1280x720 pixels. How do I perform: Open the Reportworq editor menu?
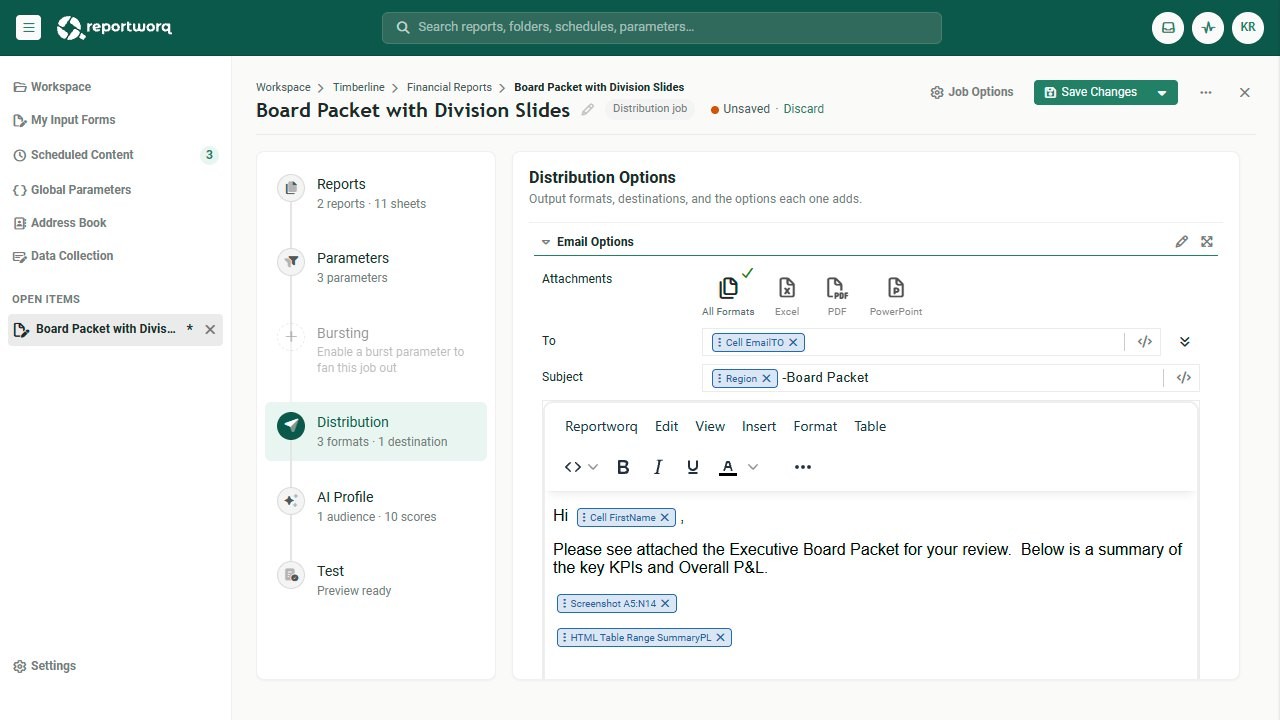click(601, 426)
